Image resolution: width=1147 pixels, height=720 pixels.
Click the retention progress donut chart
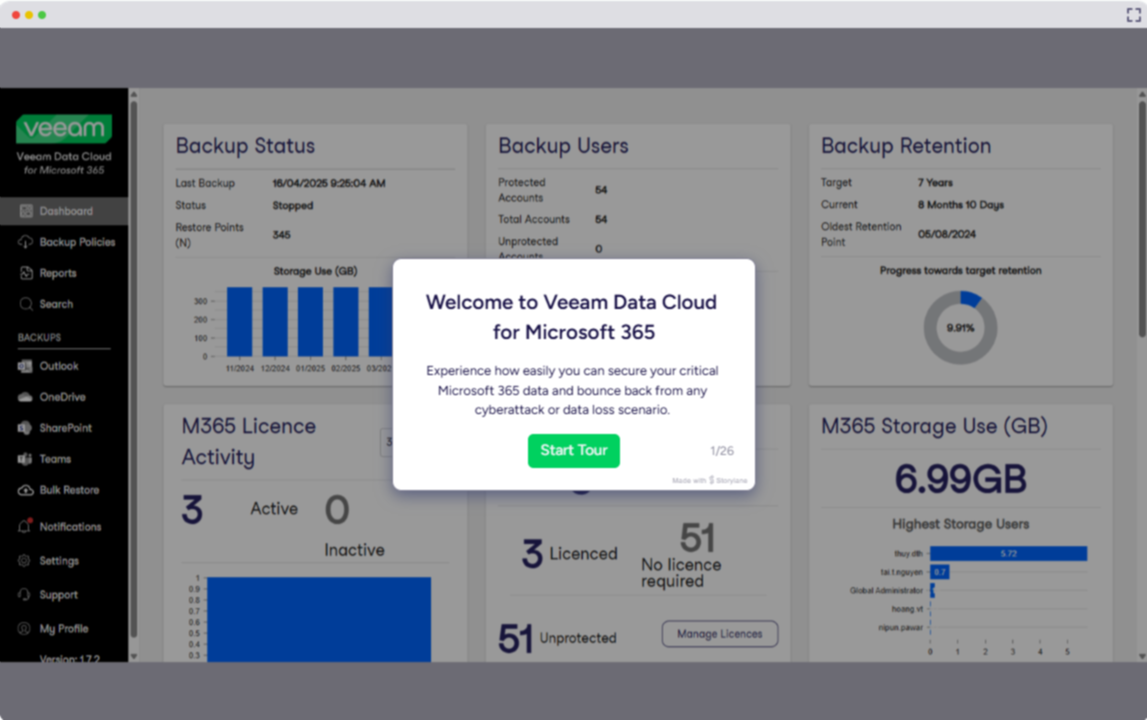(x=960, y=327)
